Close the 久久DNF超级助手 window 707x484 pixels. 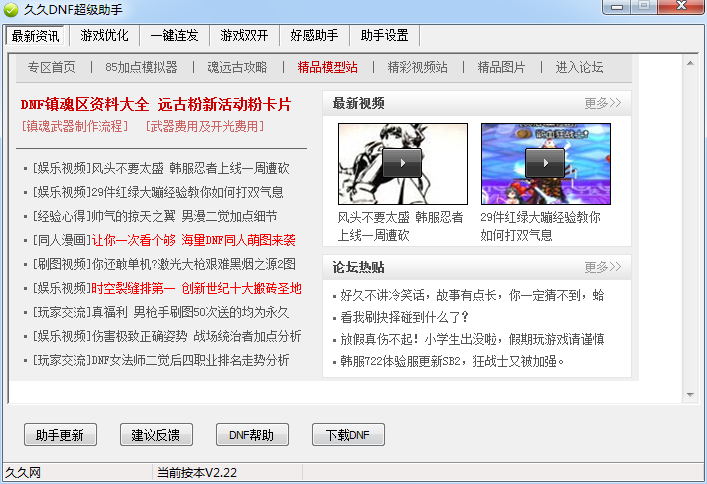(x=681, y=6)
